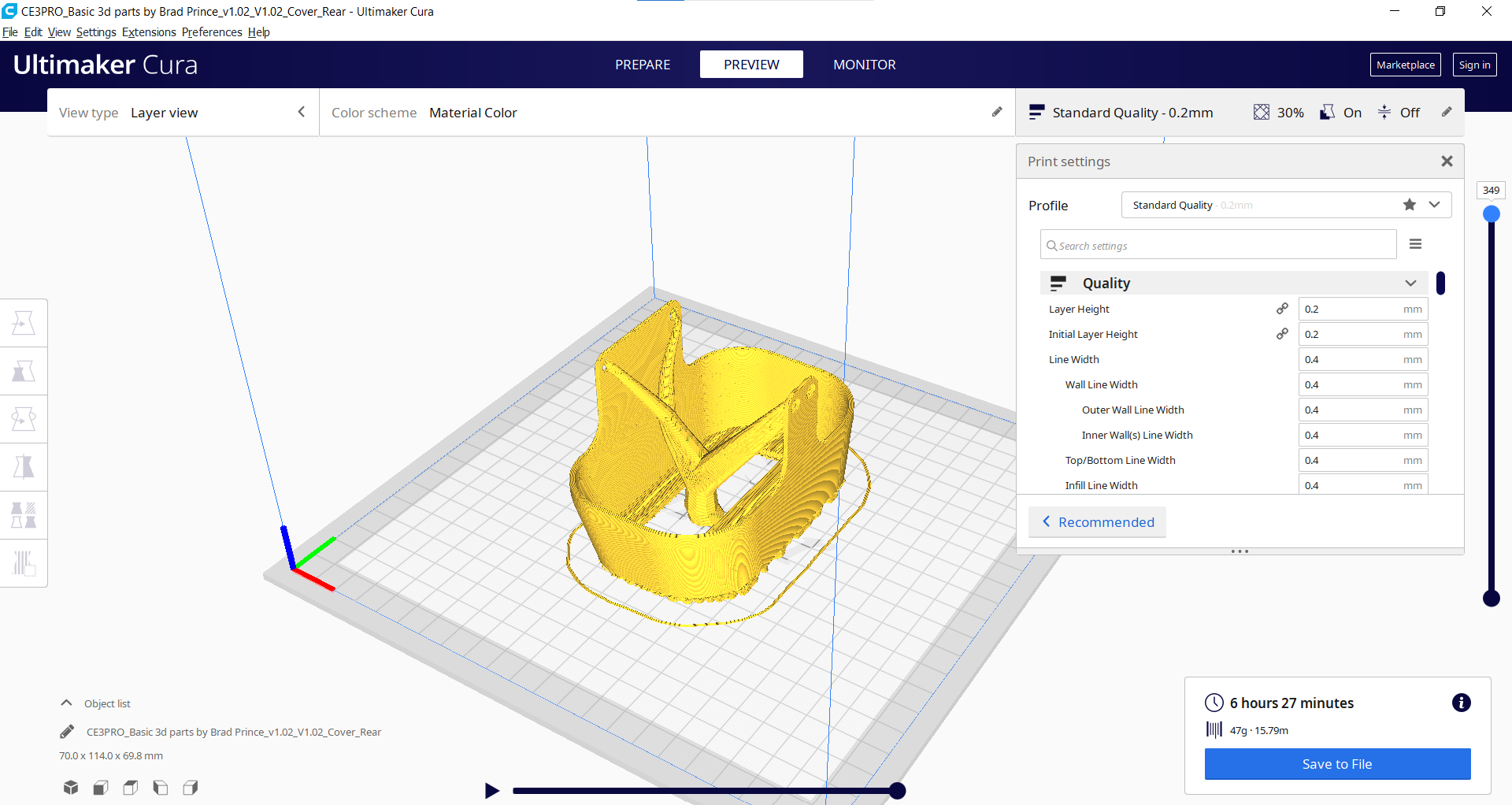Image resolution: width=1512 pixels, height=805 pixels.
Task: Click pencil icon next to color scheme
Action: tap(997, 112)
